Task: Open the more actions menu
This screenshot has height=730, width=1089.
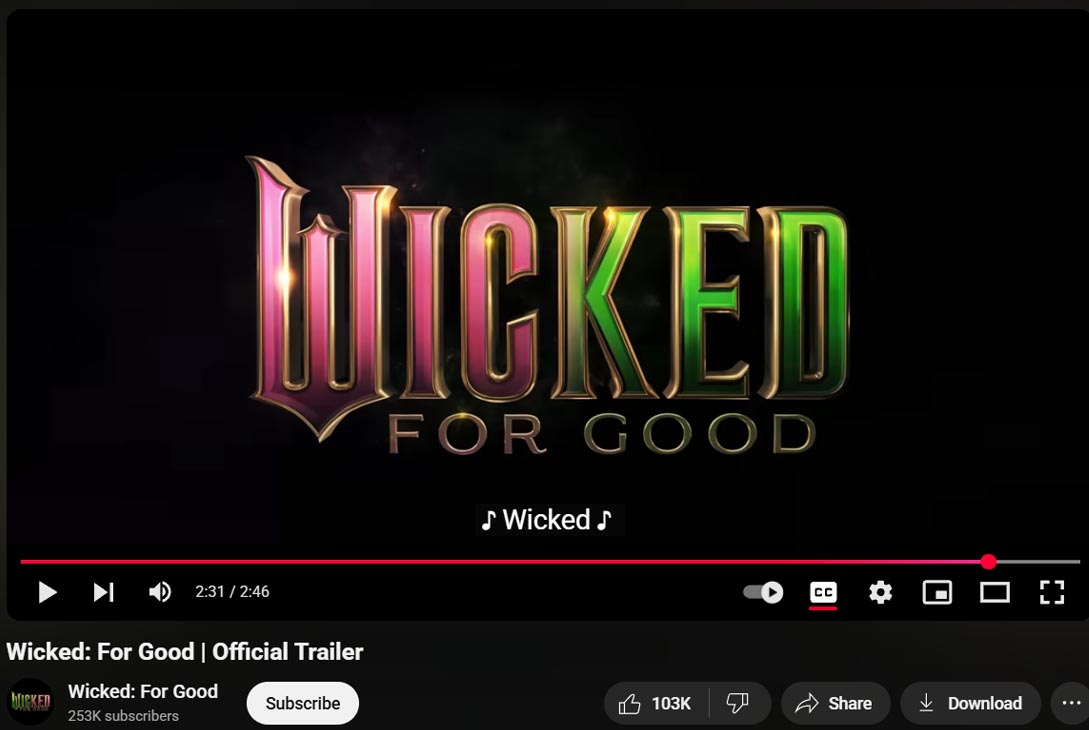Action: (1070, 704)
